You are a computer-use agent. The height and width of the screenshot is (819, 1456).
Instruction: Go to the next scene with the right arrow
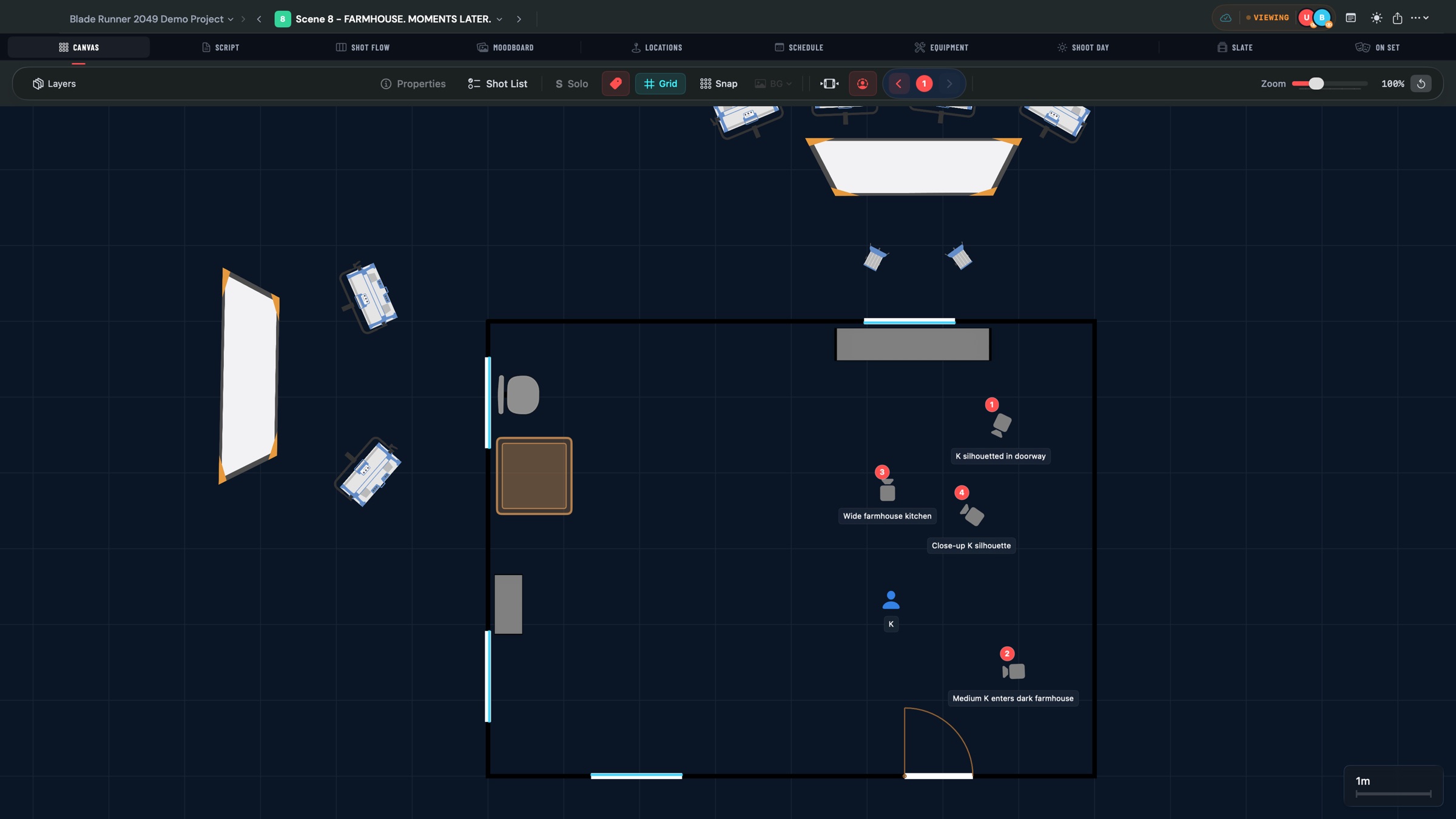[519, 19]
